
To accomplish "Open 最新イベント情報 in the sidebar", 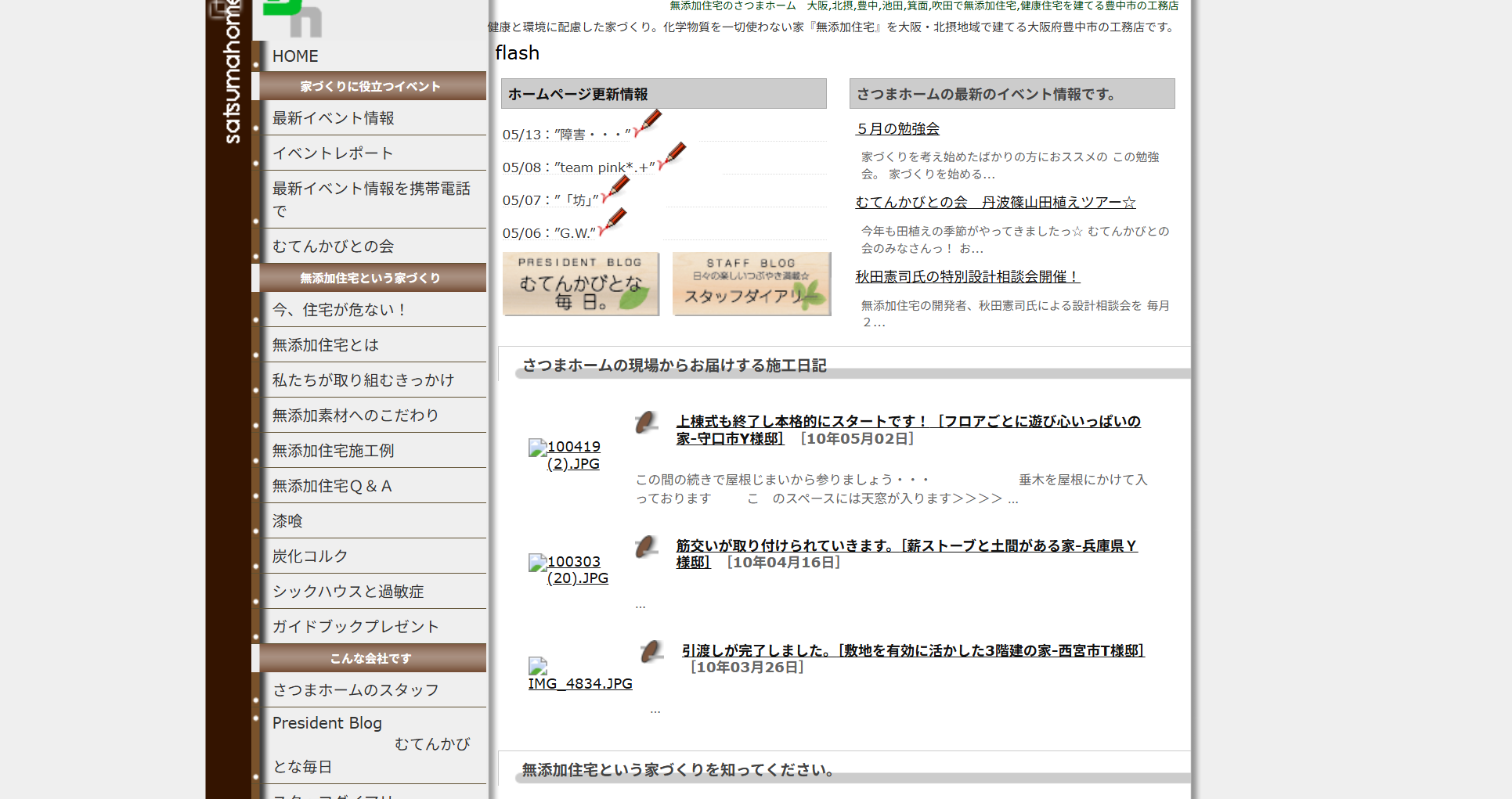I will pyautogui.click(x=333, y=118).
